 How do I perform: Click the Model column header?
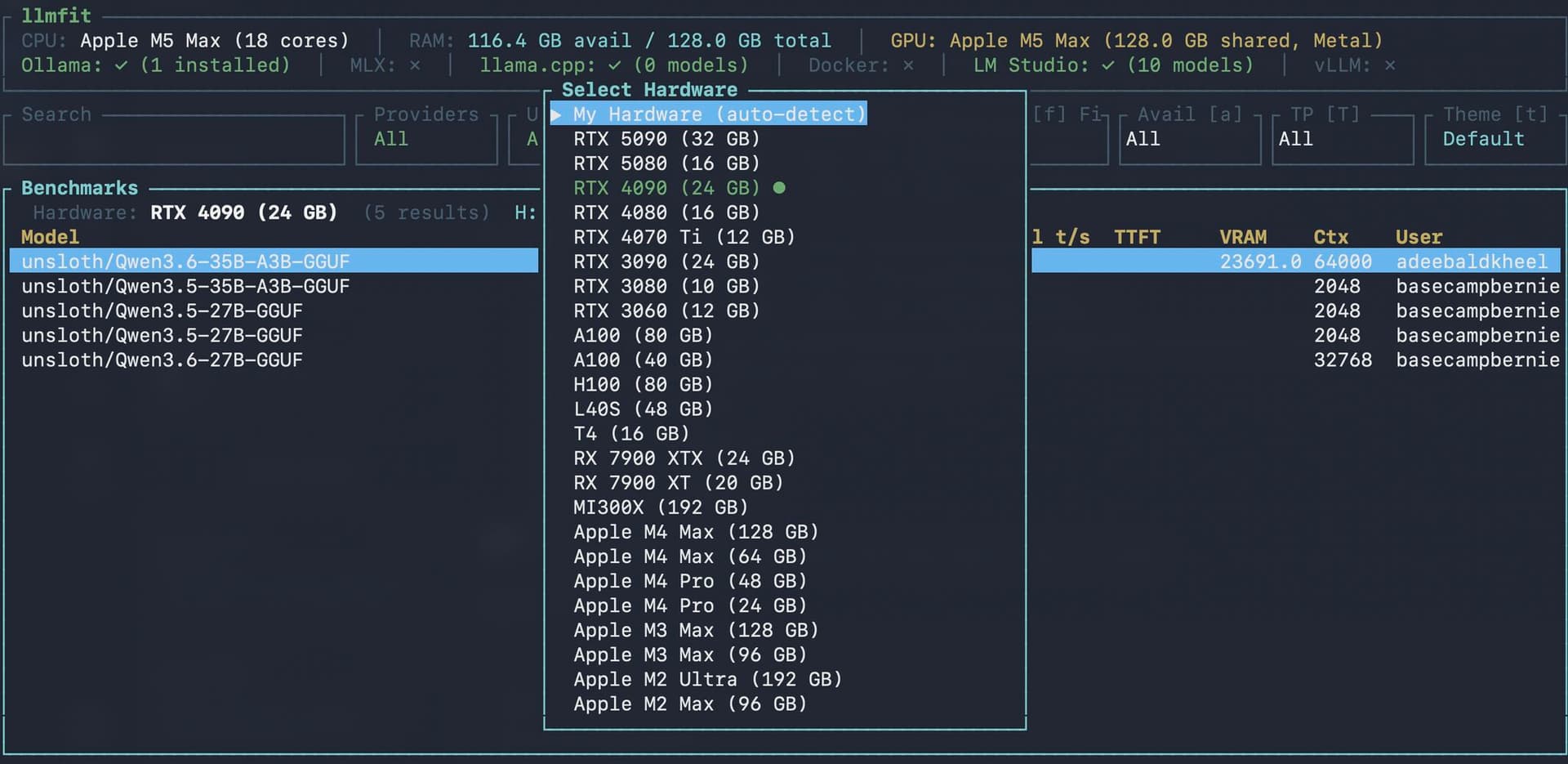click(x=50, y=237)
